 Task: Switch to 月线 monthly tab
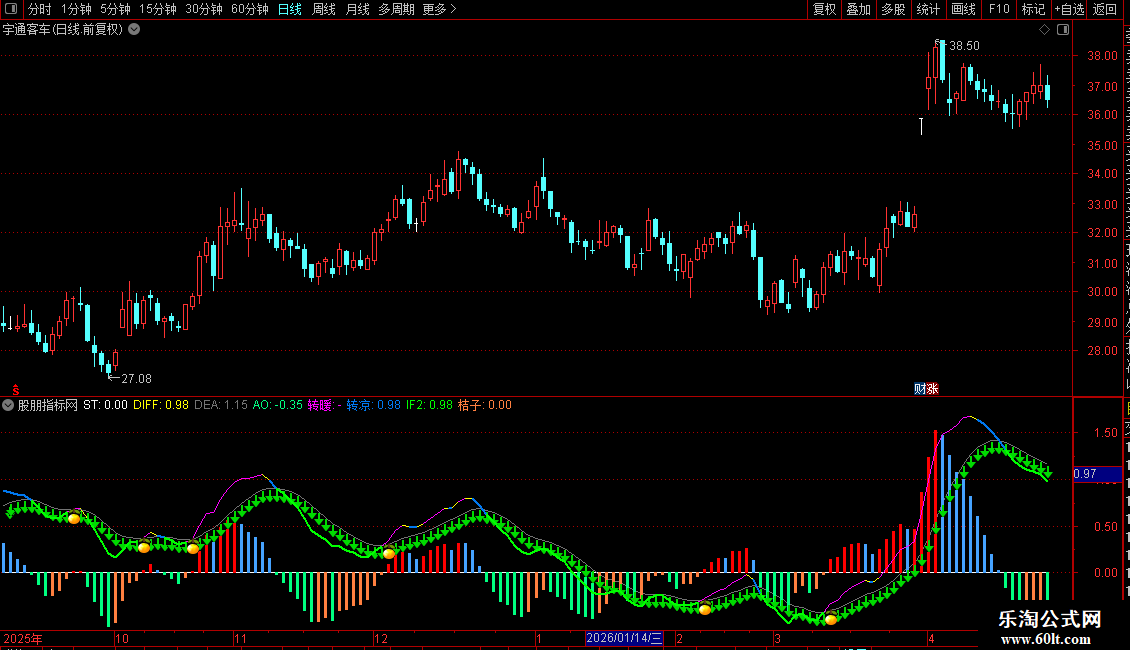(x=357, y=9)
